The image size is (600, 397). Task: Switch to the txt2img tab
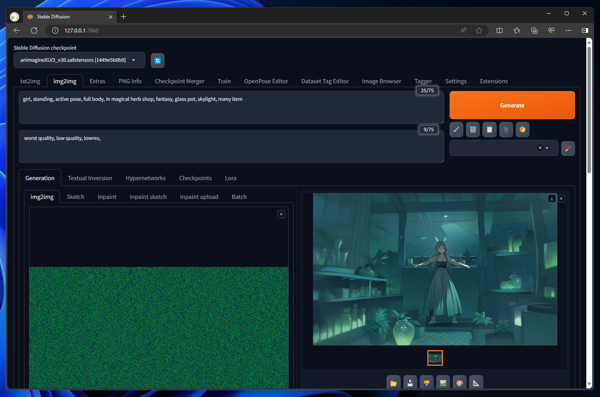point(30,81)
